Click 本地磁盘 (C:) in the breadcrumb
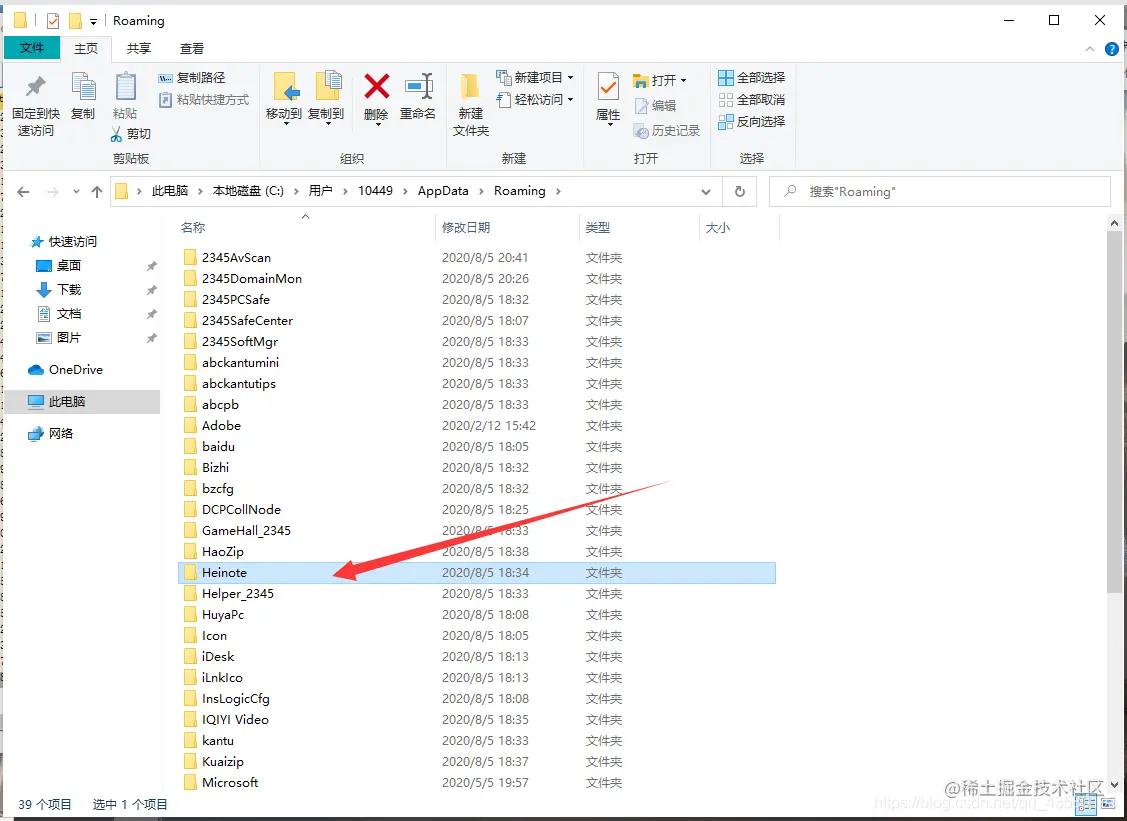 (x=248, y=191)
